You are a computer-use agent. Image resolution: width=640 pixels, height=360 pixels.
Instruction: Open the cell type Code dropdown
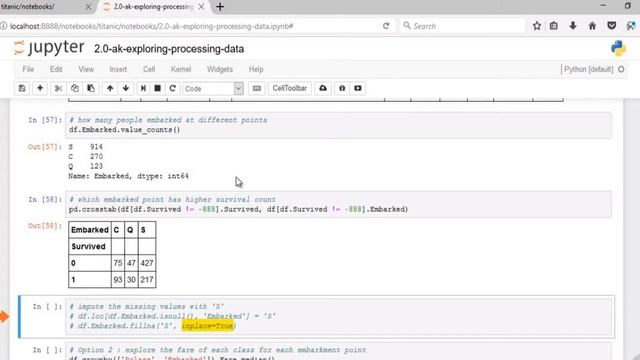click(213, 89)
